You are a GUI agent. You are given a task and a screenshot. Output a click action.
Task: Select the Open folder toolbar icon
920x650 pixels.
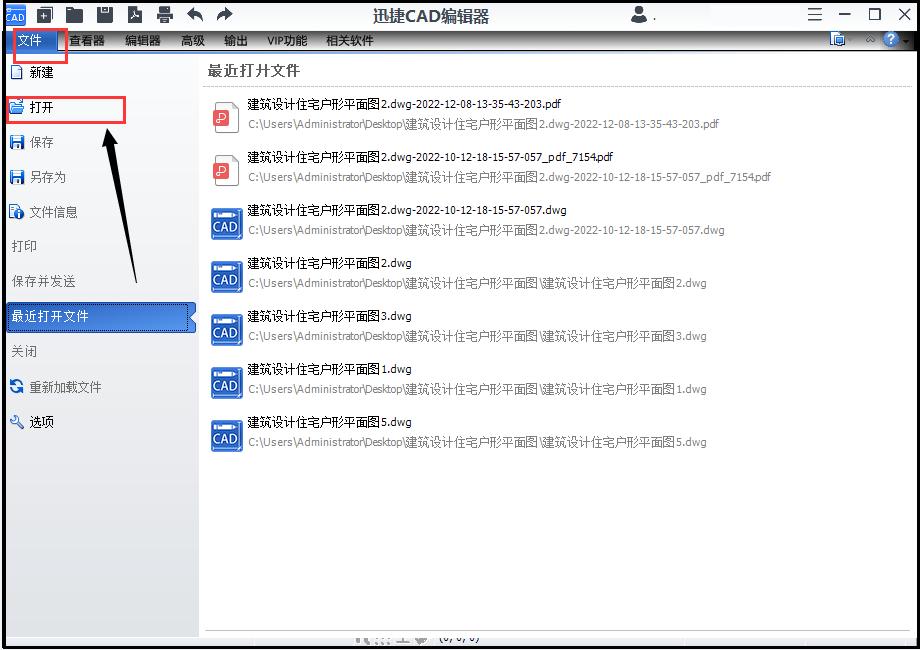coord(72,15)
